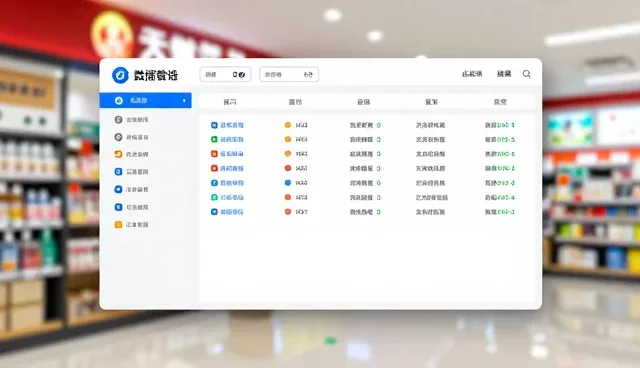The image size is (640, 368).
Task: Open search with the magnifier icon
Action: point(527,74)
